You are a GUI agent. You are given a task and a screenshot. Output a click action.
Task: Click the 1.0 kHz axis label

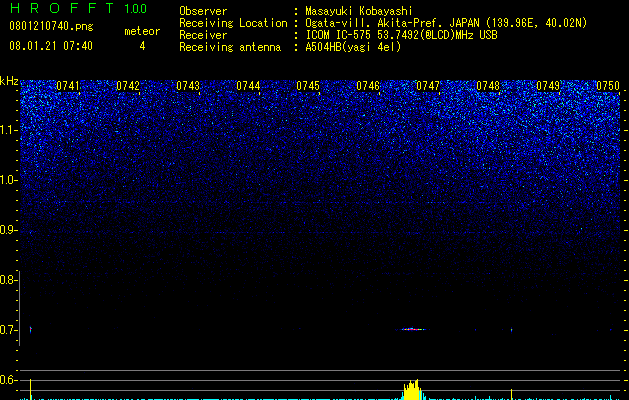click(9, 180)
